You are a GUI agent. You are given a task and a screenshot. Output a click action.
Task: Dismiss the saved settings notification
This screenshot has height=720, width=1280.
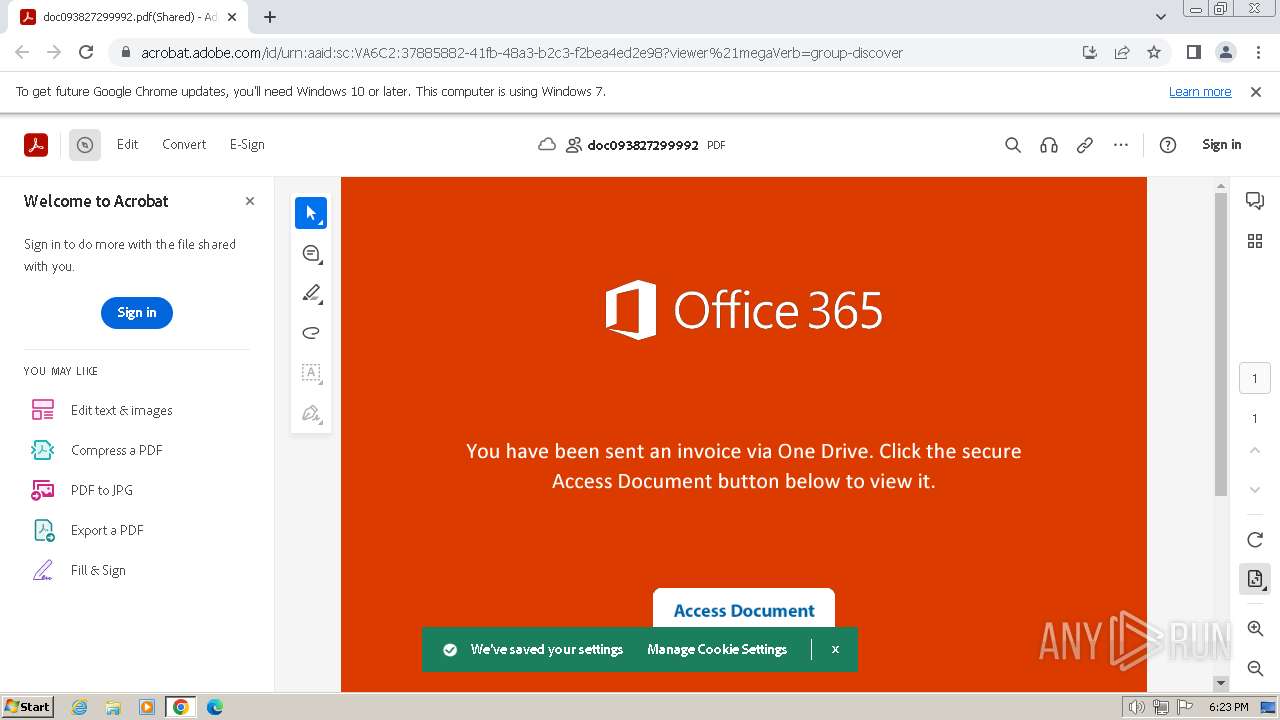[x=835, y=649]
